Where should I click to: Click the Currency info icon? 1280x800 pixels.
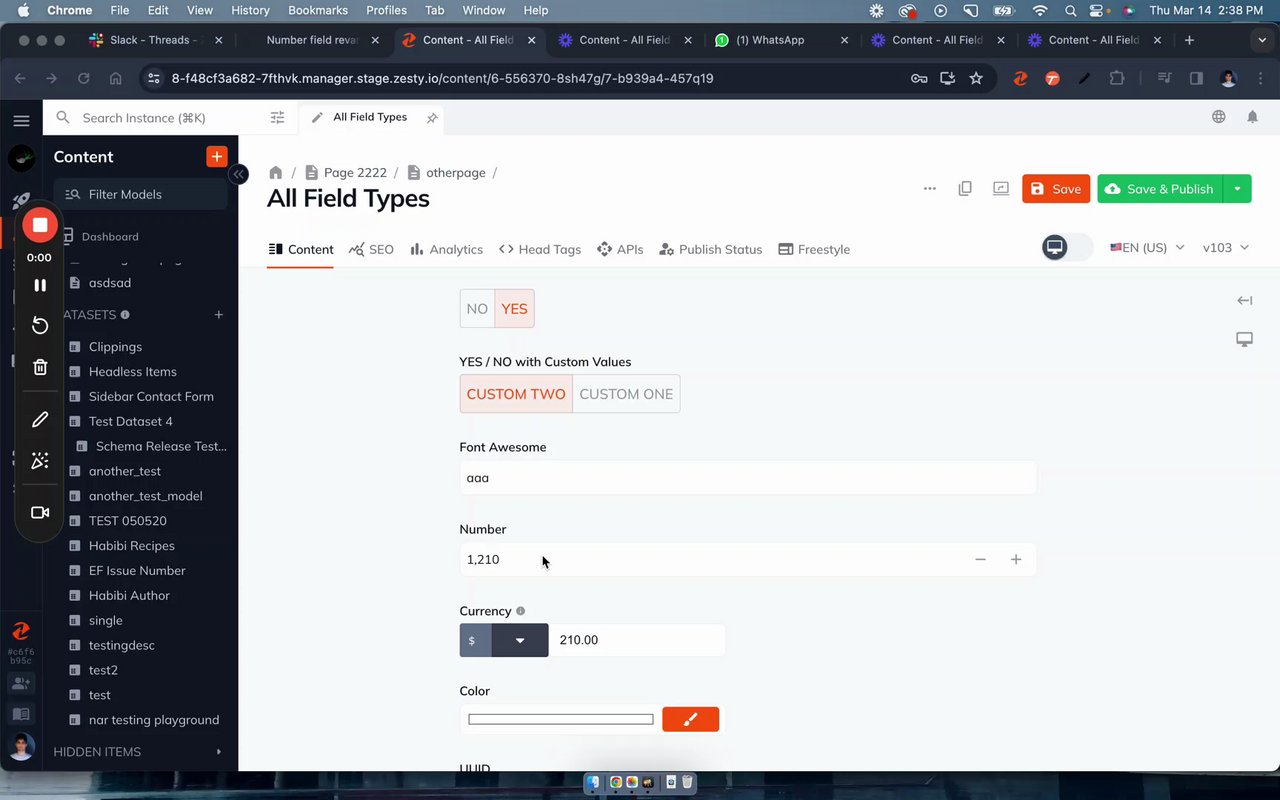[520, 611]
